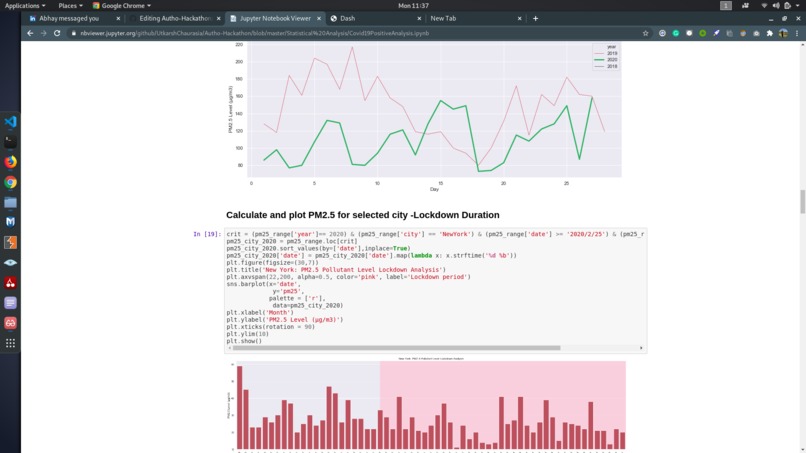Screen dimensions: 806x453
Task: Click the 2020 legend entry in chart
Action: click(x=606, y=60)
